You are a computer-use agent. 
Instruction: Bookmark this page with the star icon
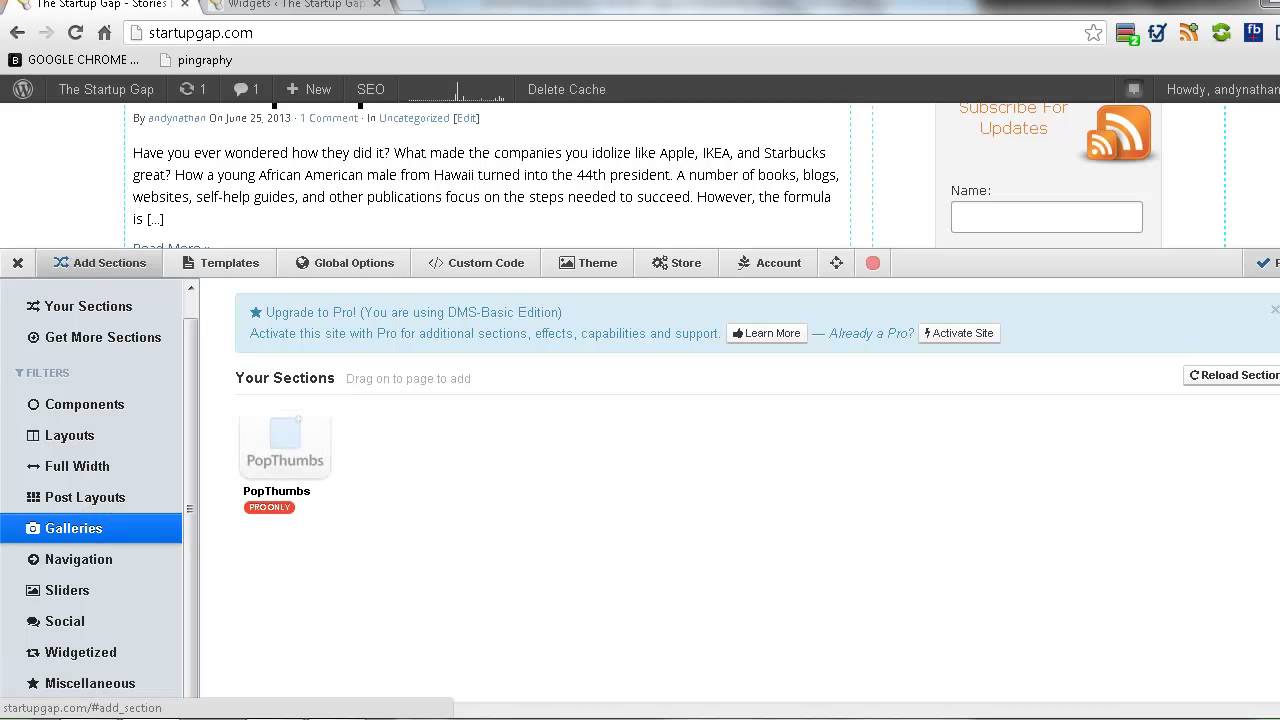[x=1093, y=33]
